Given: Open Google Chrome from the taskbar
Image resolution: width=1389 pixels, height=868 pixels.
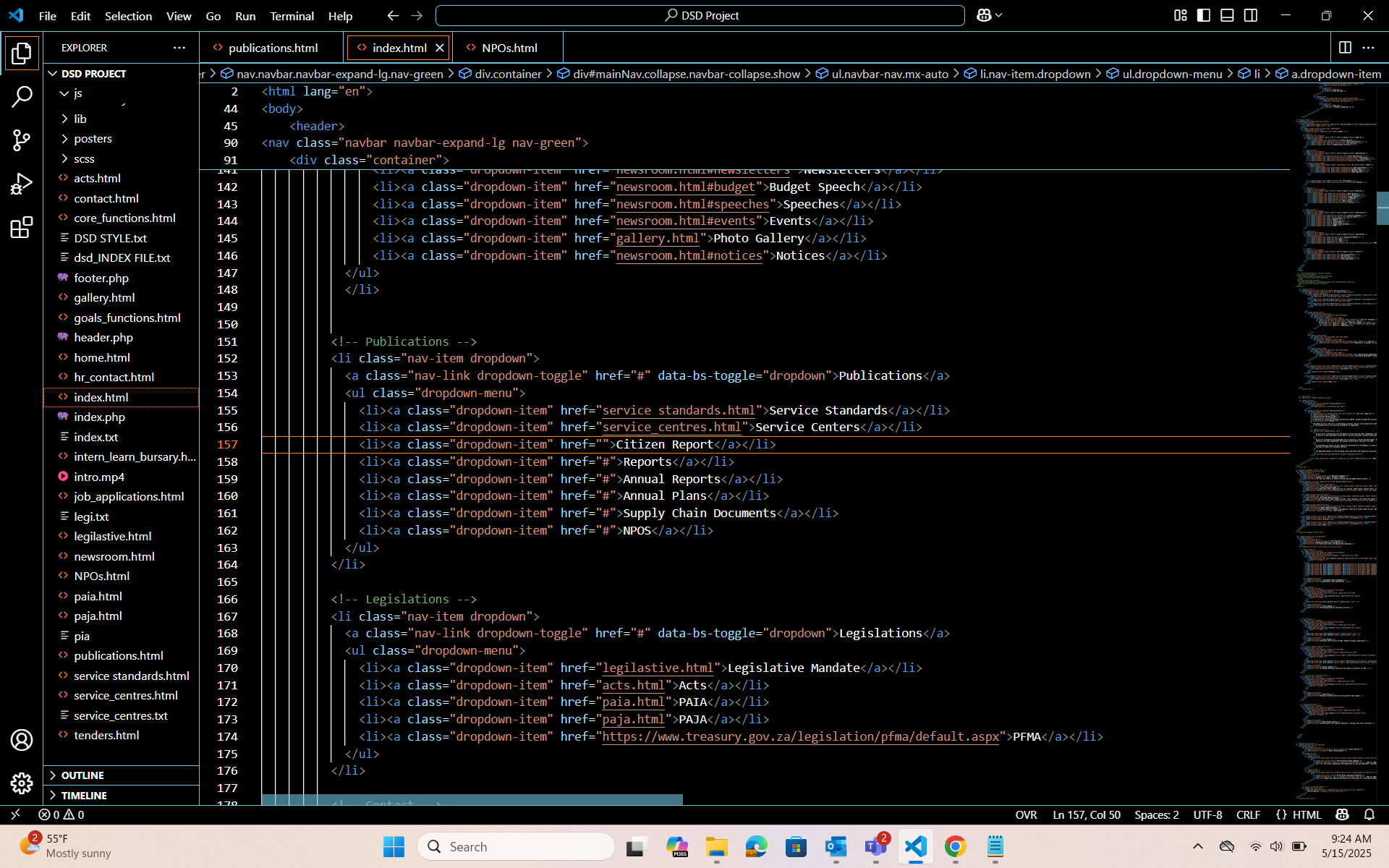Looking at the screenshot, I should (x=955, y=846).
